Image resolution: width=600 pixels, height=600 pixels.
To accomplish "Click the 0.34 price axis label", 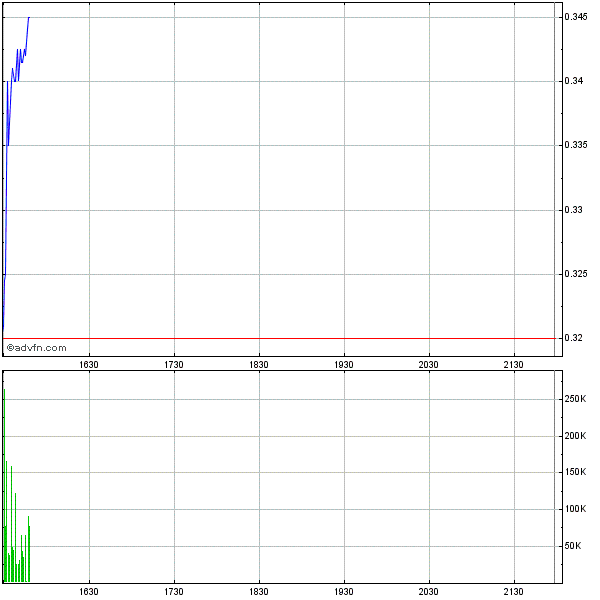I will point(573,81).
